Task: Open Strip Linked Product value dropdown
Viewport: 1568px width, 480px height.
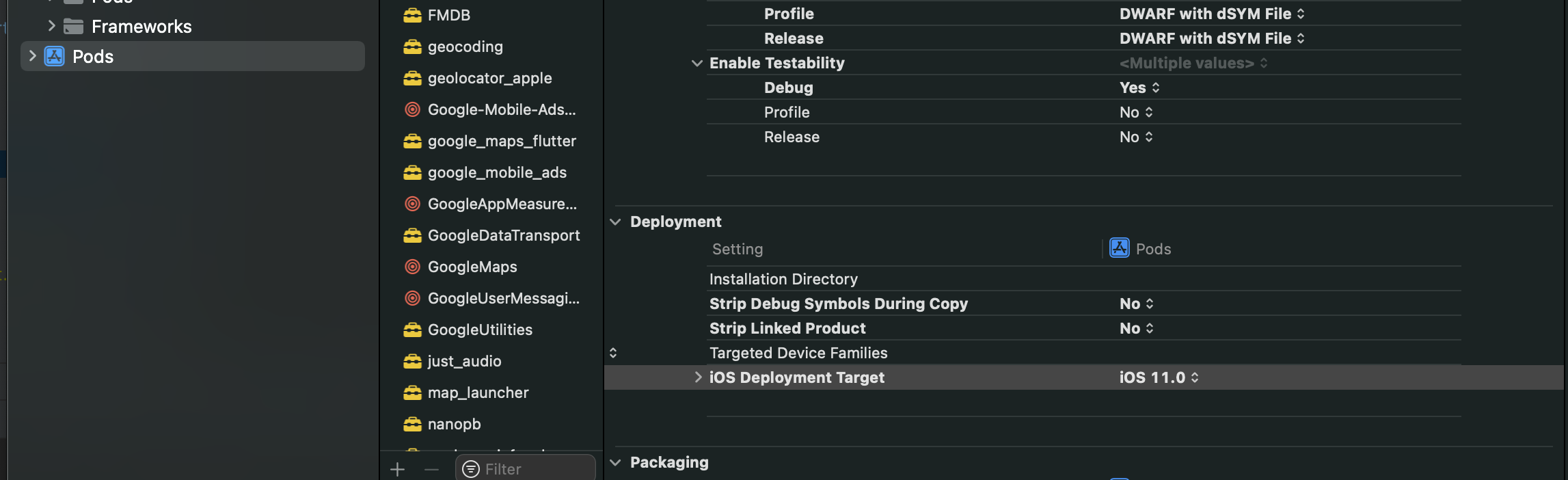Action: (x=1136, y=328)
